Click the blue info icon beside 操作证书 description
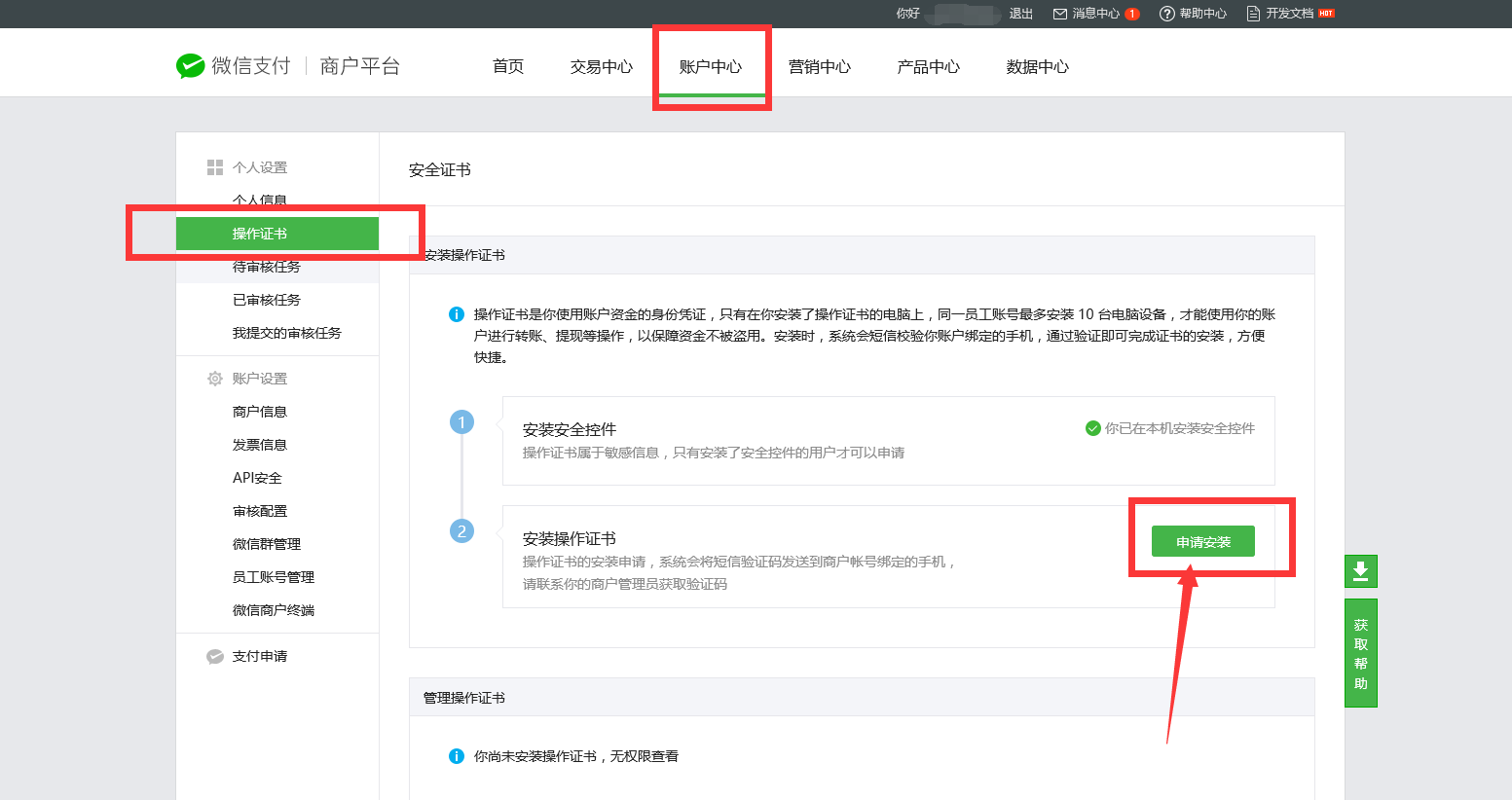Screen dimensions: 1512x800 pyautogui.click(x=456, y=314)
